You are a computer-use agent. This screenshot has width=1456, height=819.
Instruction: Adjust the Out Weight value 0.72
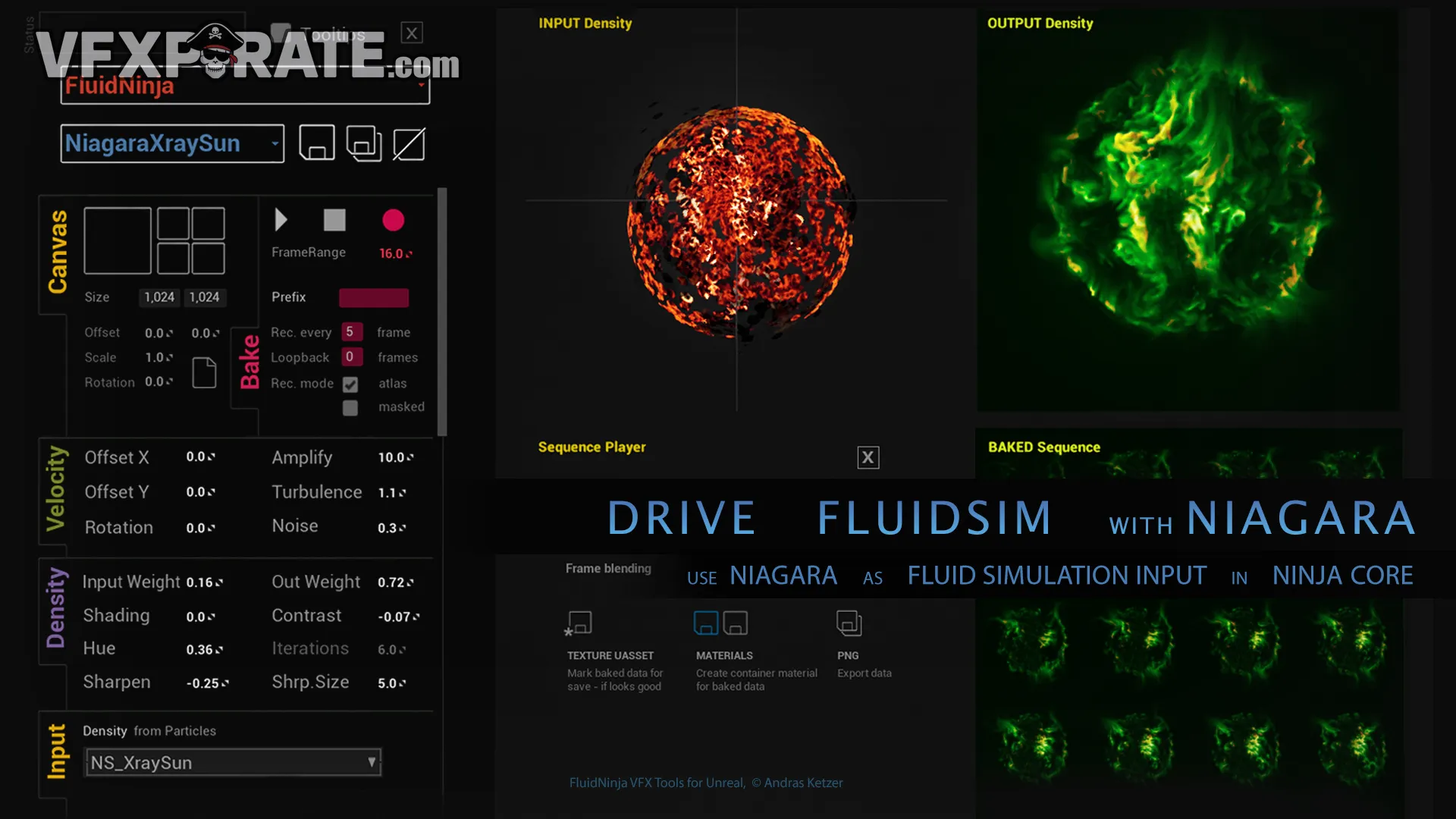coord(396,582)
